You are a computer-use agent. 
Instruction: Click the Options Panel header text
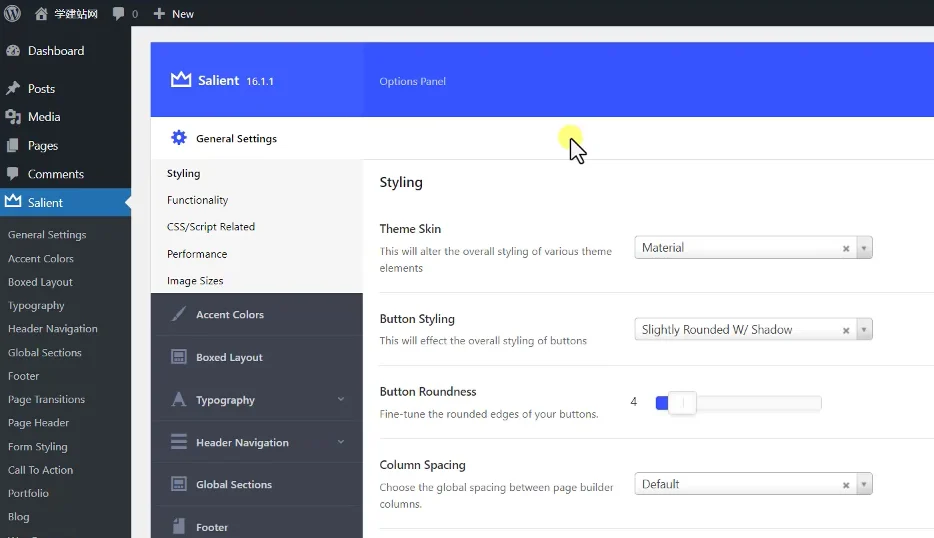412,81
